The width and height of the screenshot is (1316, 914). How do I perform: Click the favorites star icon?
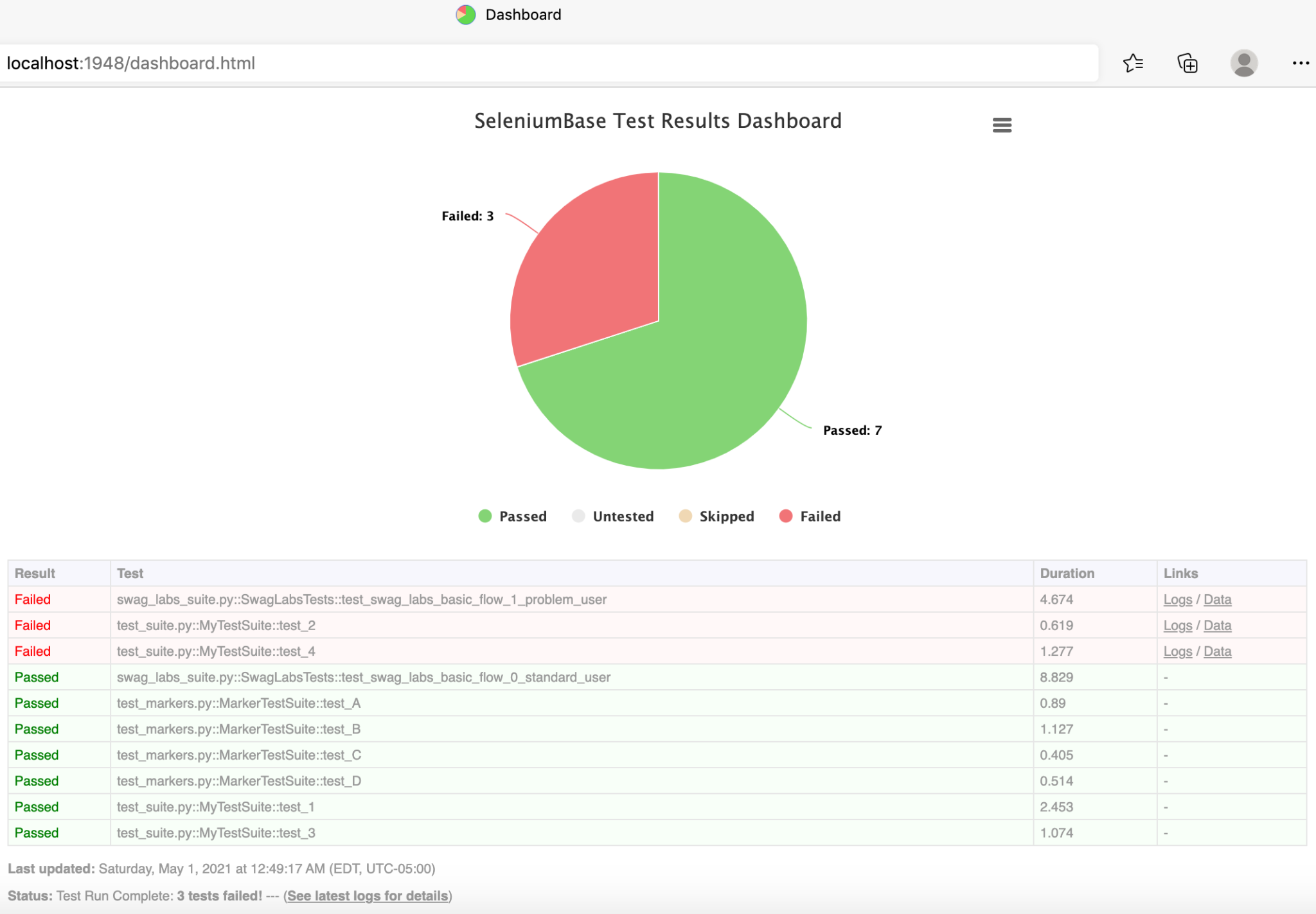[x=1133, y=63]
